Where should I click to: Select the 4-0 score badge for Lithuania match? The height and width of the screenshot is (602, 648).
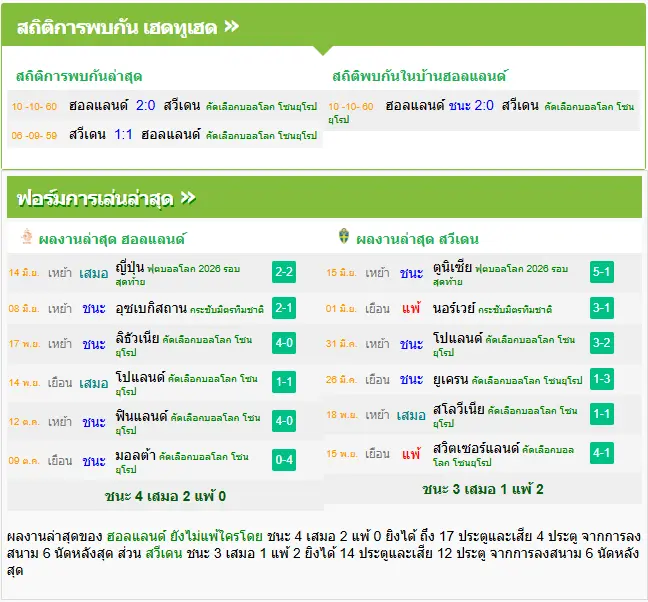pos(284,343)
